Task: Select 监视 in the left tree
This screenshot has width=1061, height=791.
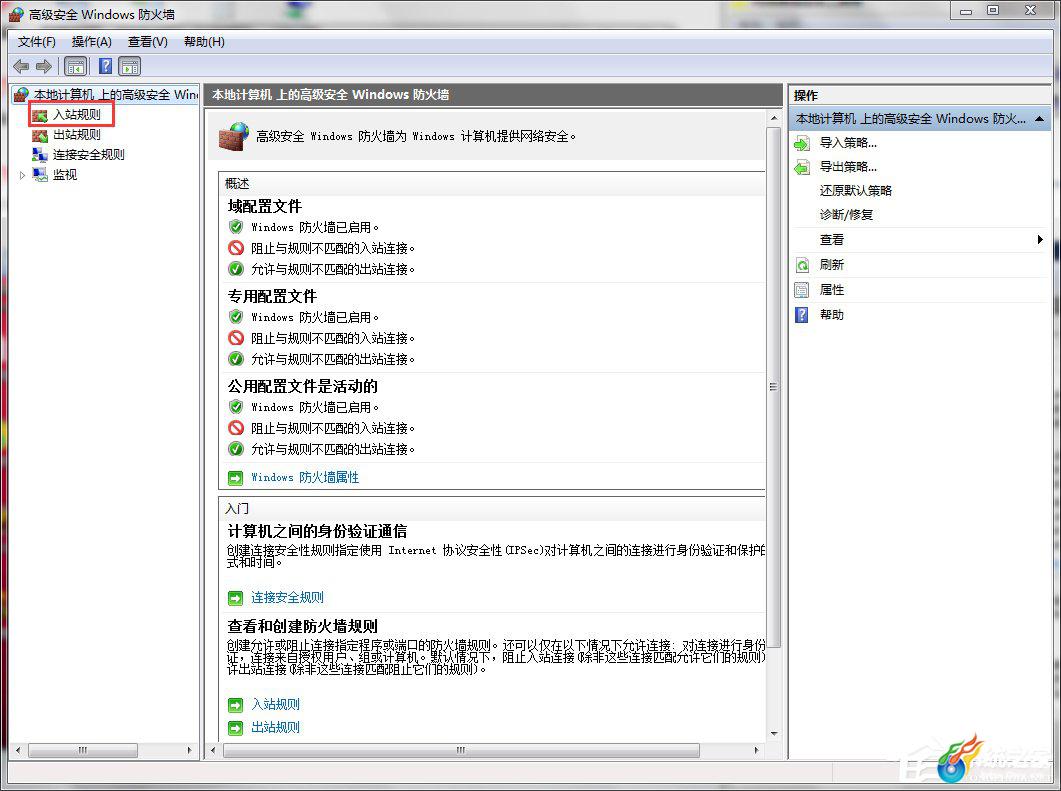Action: [65, 175]
